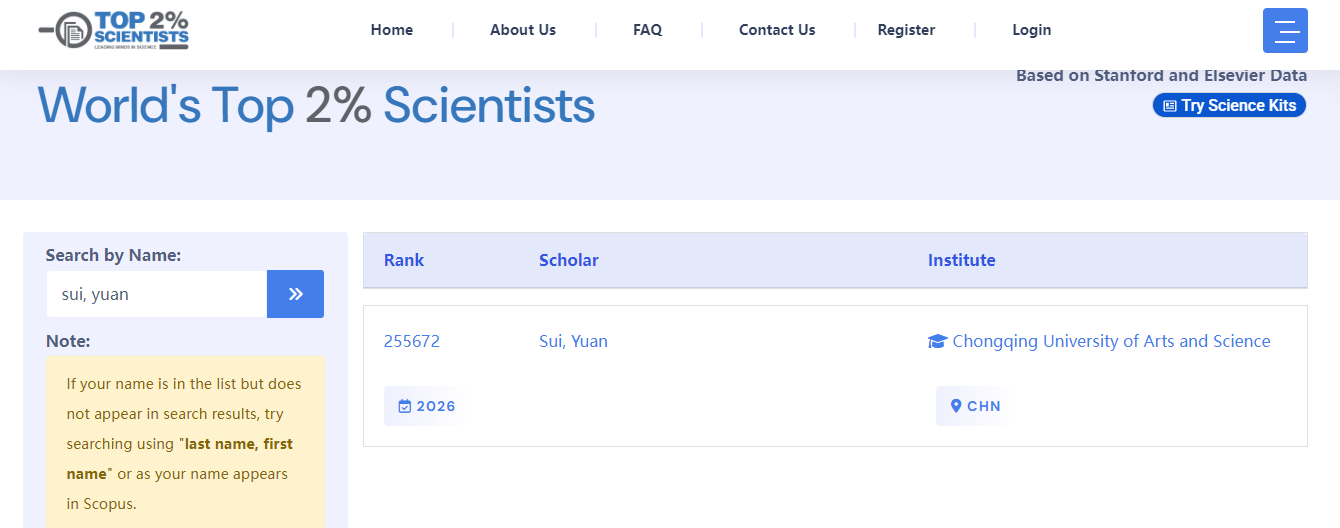This screenshot has width=1340, height=528.
Task: Click the Top 2% Scientists logo
Action: (113, 30)
